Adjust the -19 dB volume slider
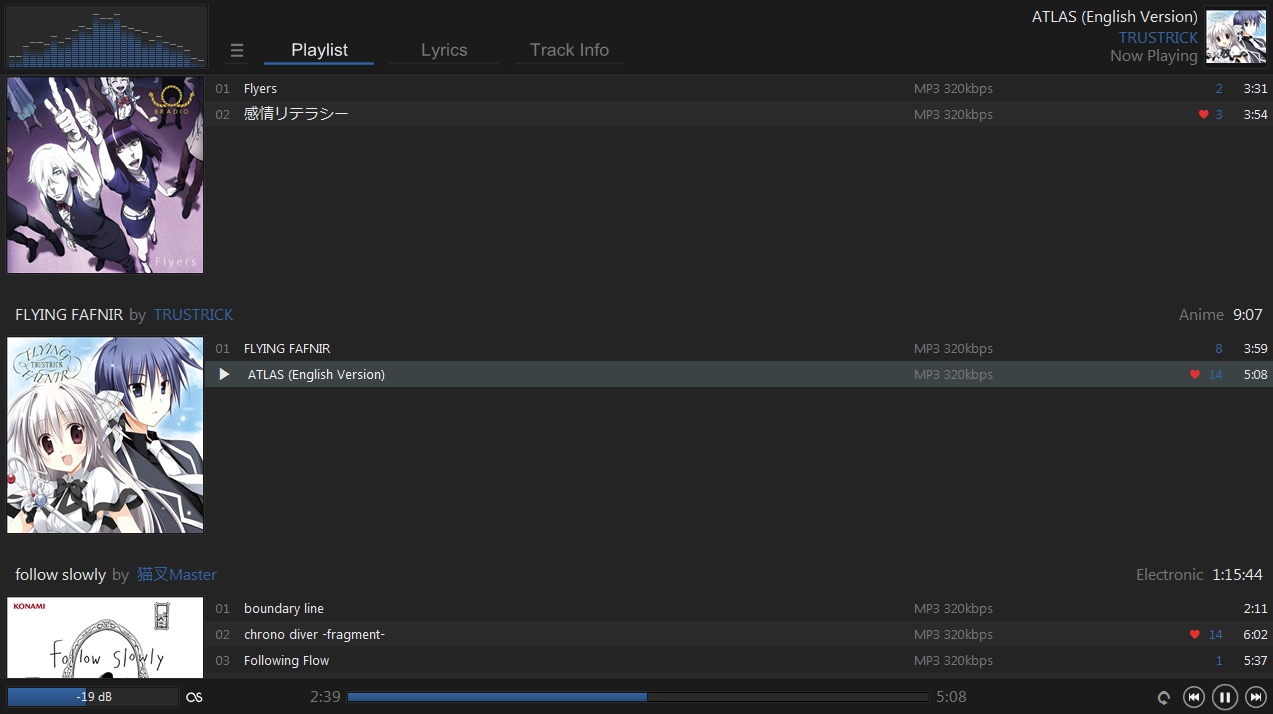The height and width of the screenshot is (714, 1273). pos(92,697)
